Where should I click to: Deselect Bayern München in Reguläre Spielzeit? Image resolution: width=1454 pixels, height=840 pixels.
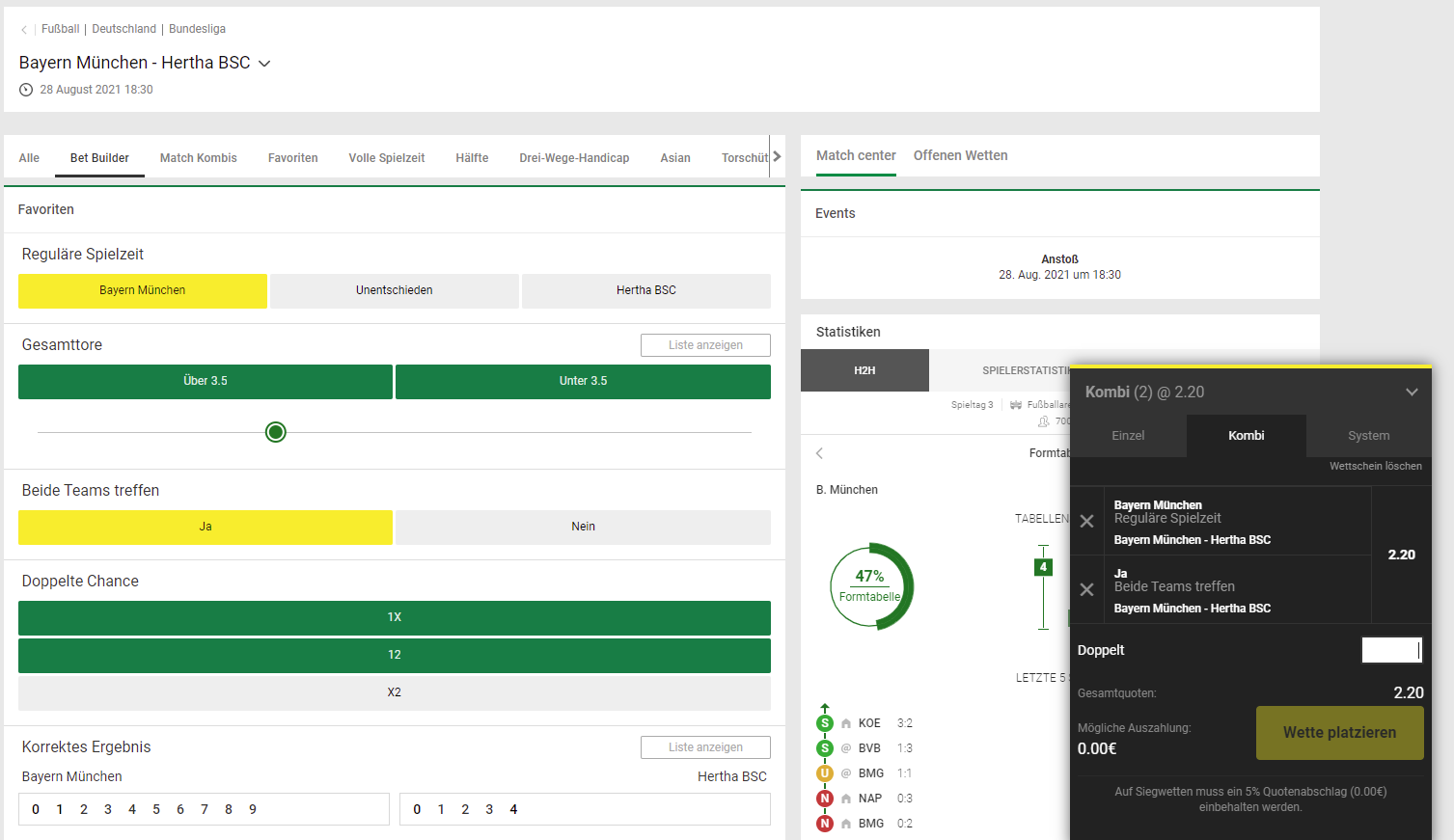[x=143, y=290]
